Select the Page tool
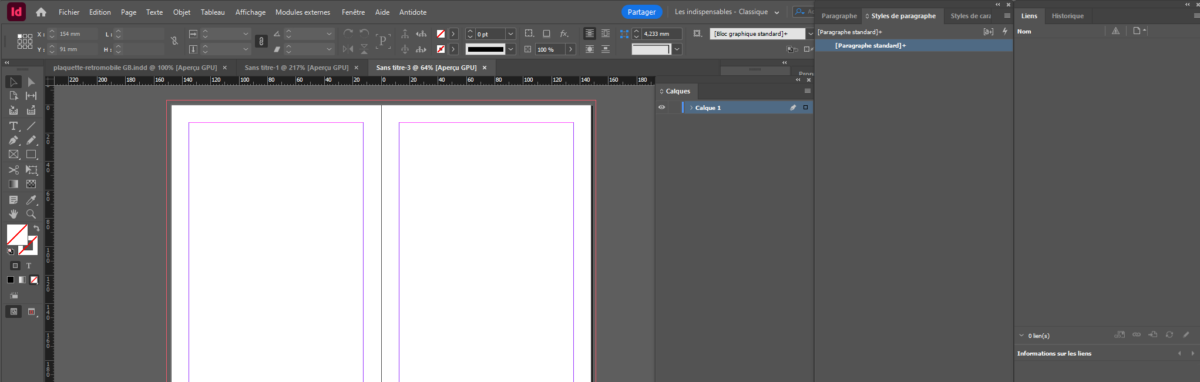This screenshot has height=382, width=1200. click(x=14, y=96)
